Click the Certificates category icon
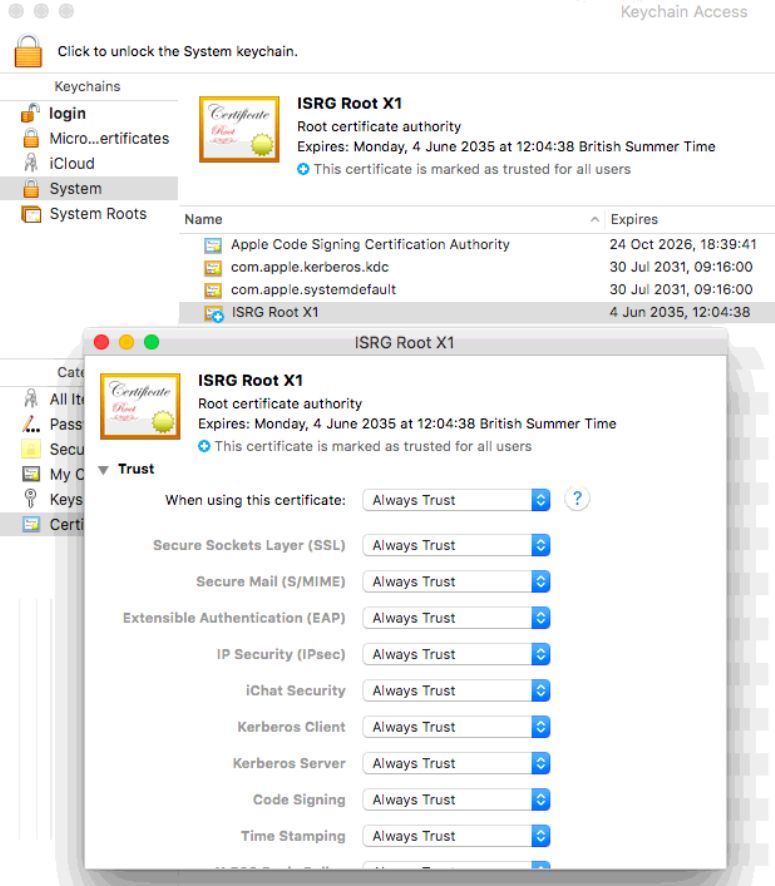Screen dimensions: 775x886 tap(31, 524)
